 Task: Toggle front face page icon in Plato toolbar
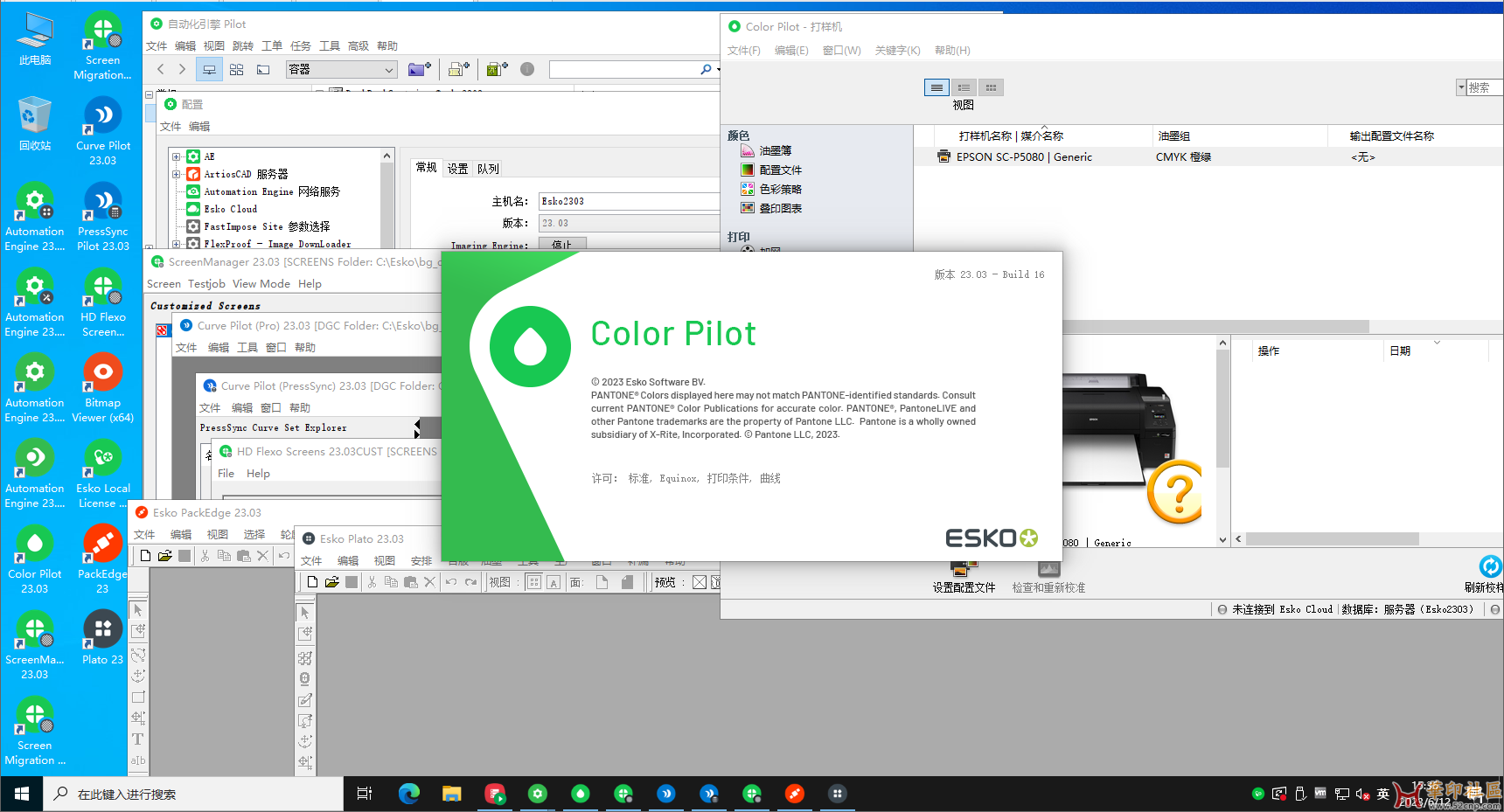(x=602, y=582)
